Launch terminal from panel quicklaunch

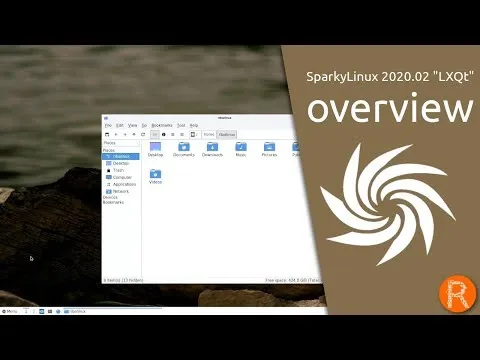[50, 311]
